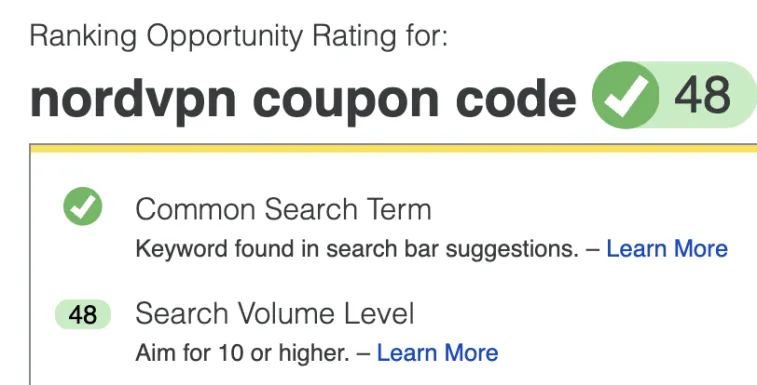This screenshot has height=385, width=757.
Task: Open Learn More link after search bar suggestions
Action: (x=667, y=249)
